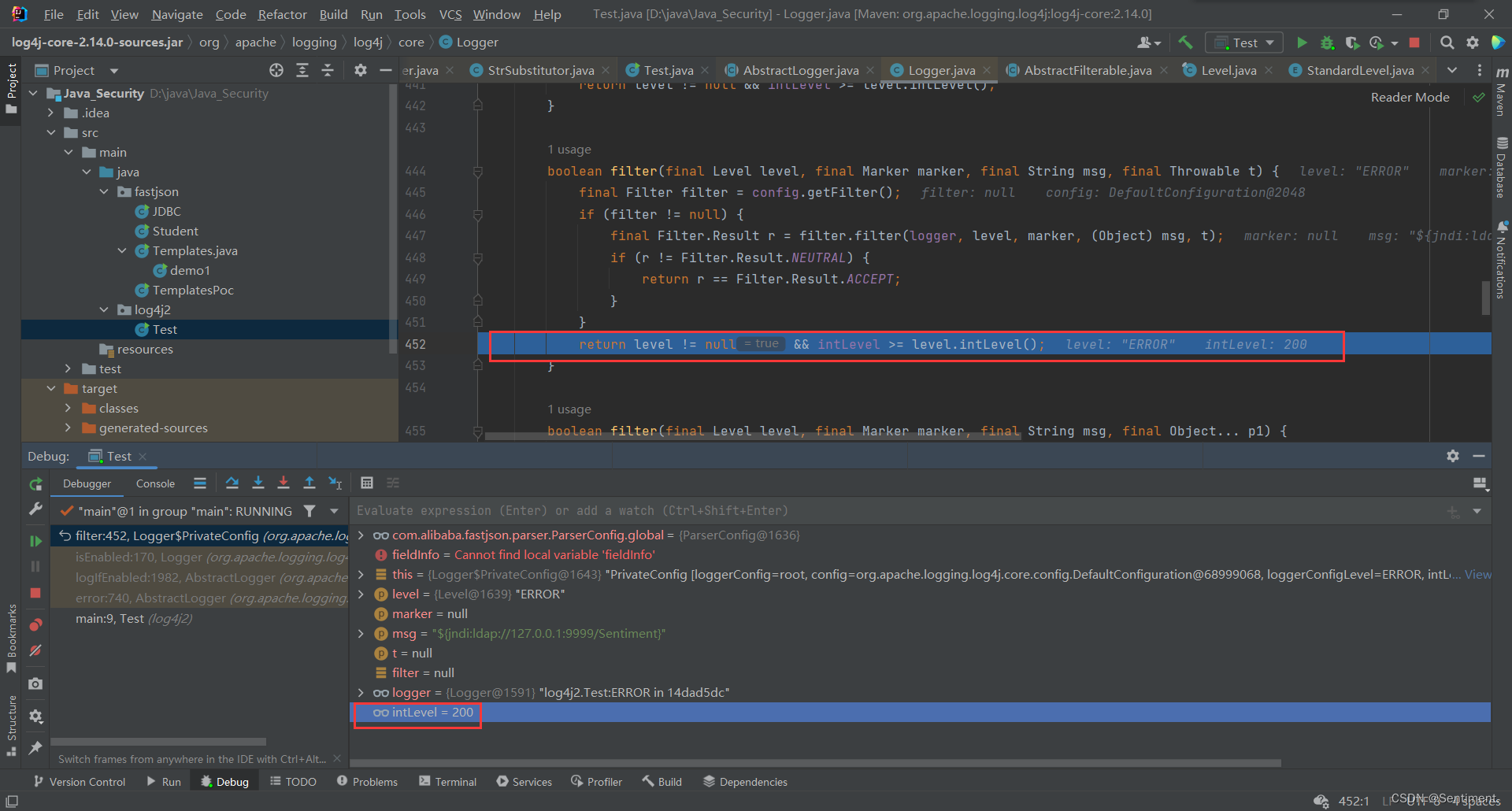Screen dimensions: 1512x811
Task: Switch to StrSubstitutor.java tab
Action: pos(540,70)
